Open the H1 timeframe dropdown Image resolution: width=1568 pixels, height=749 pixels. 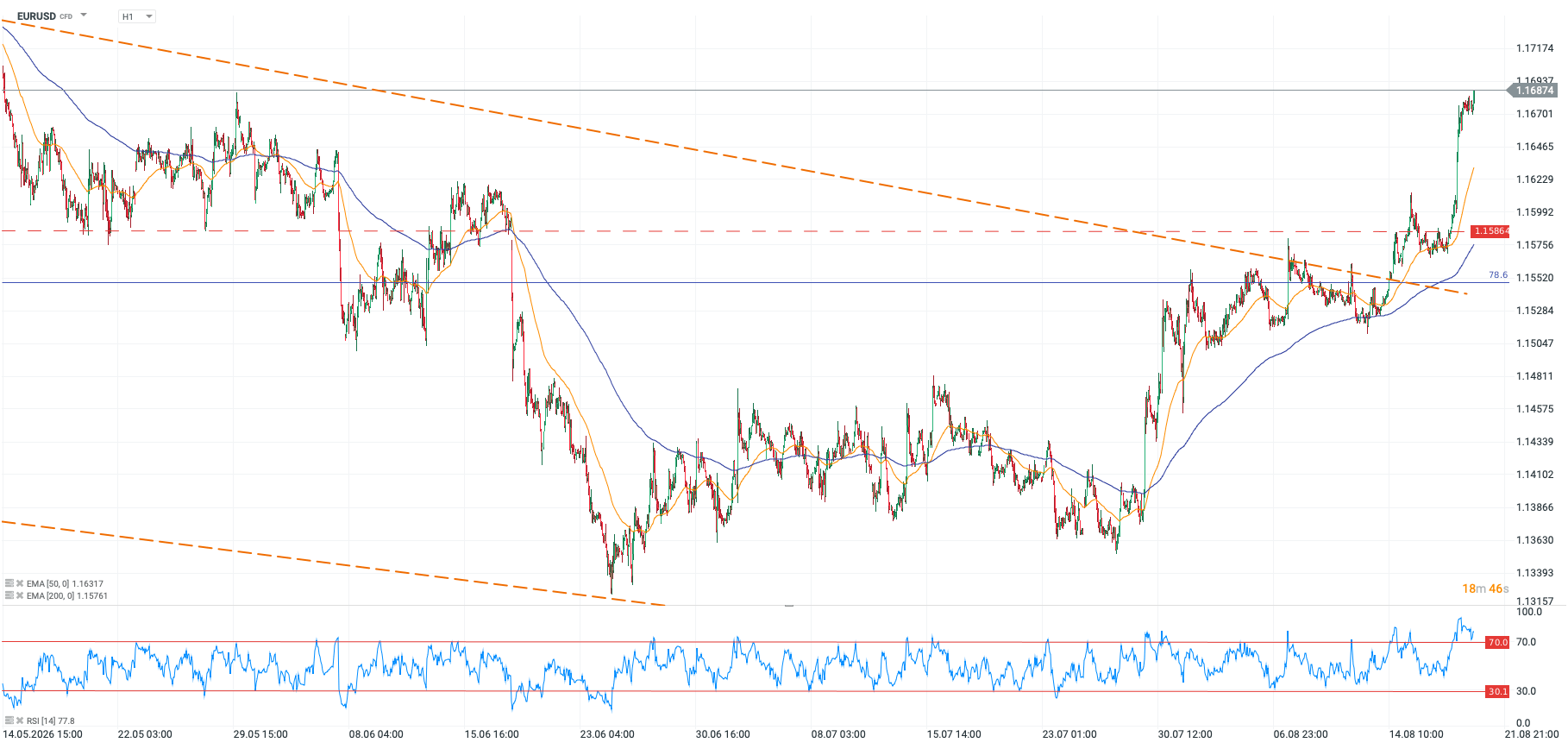(x=137, y=16)
